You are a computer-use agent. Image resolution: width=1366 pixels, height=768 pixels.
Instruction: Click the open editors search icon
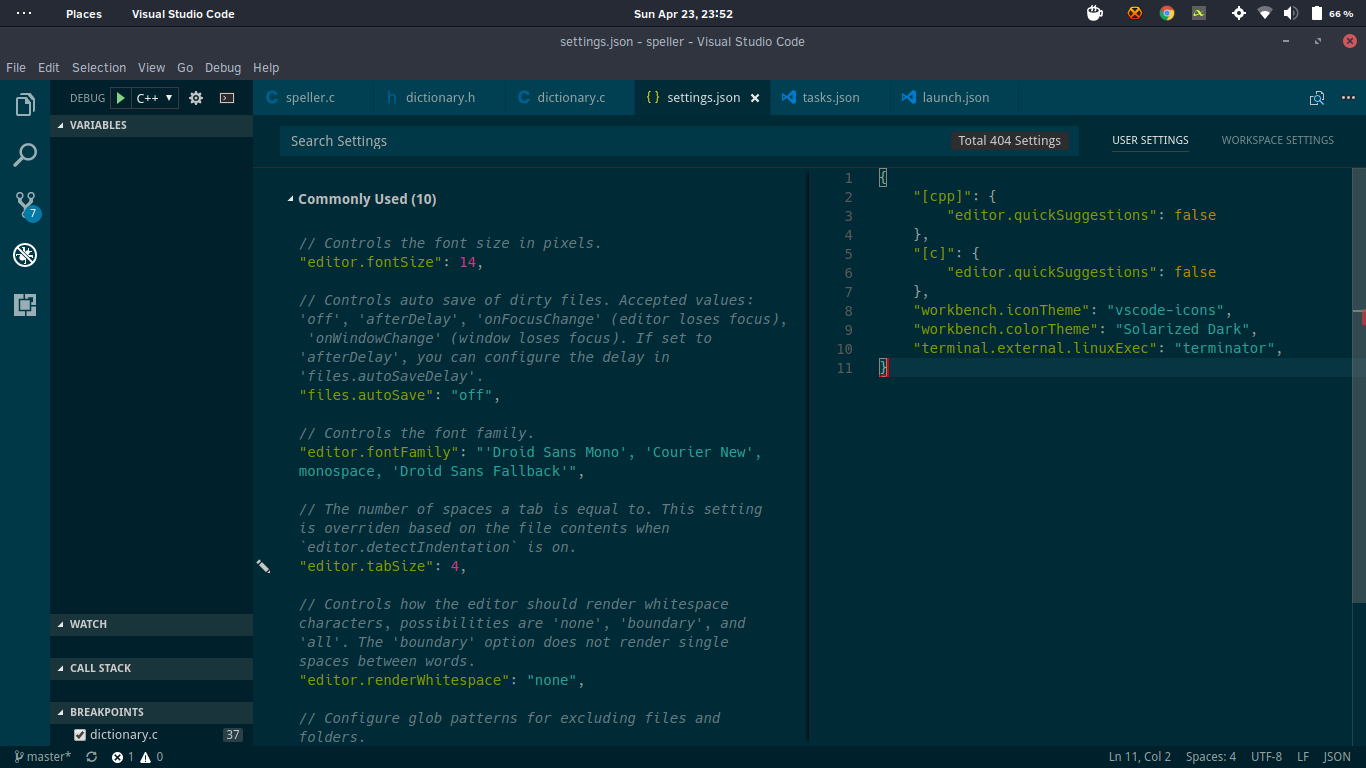point(1317,98)
